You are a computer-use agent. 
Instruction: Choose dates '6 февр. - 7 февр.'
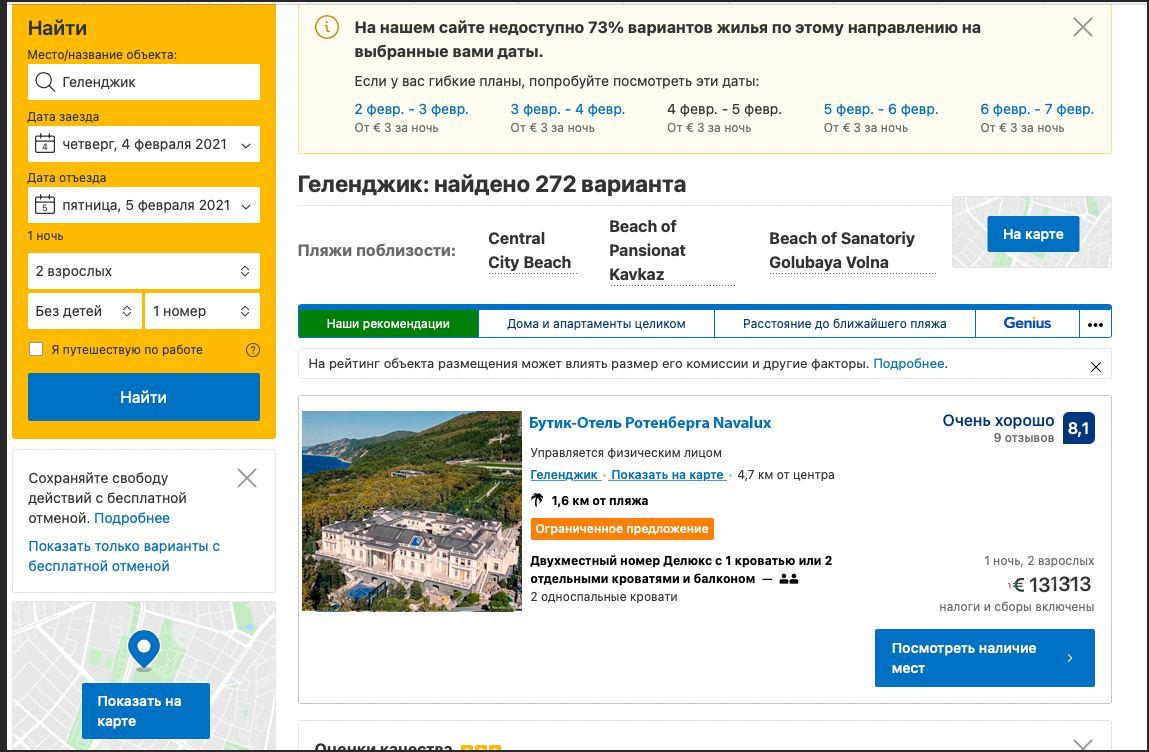point(1037,109)
